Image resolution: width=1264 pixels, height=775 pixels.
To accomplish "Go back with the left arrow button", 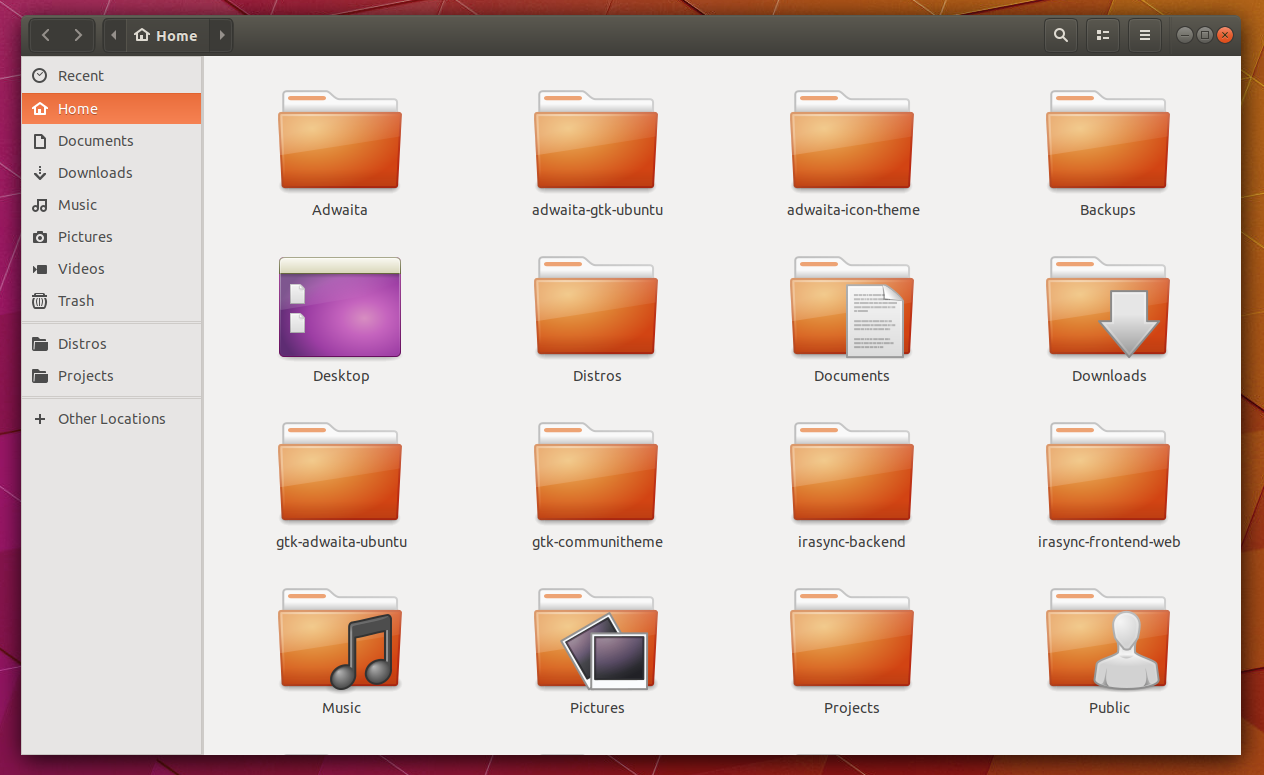I will (46, 35).
